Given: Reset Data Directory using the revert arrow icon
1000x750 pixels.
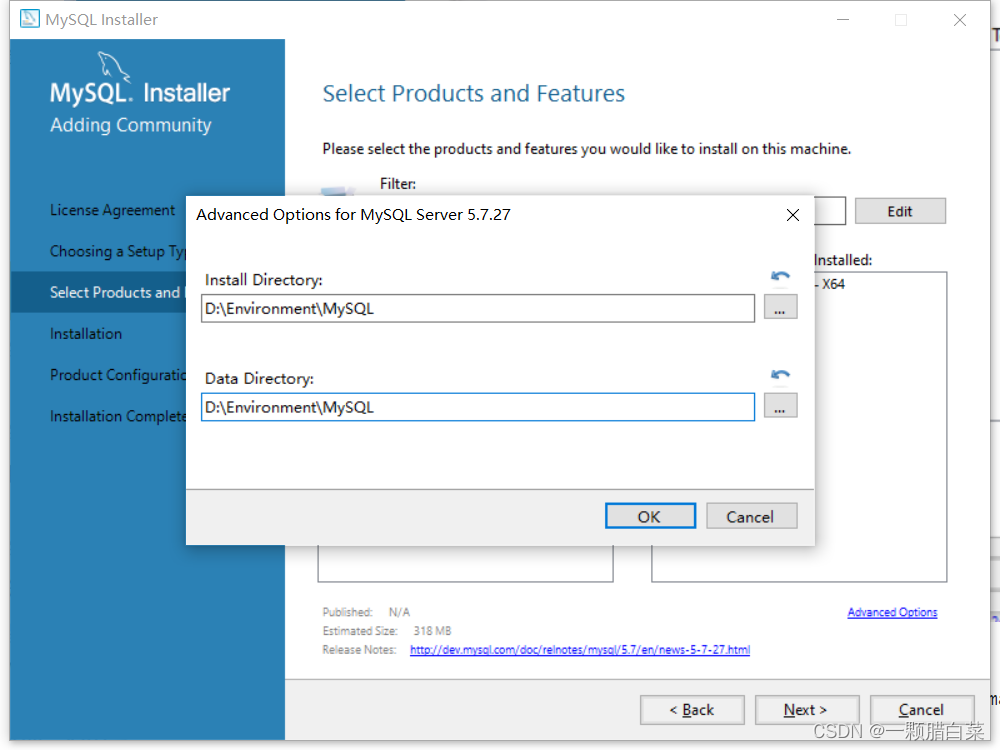Looking at the screenshot, I should [780, 375].
